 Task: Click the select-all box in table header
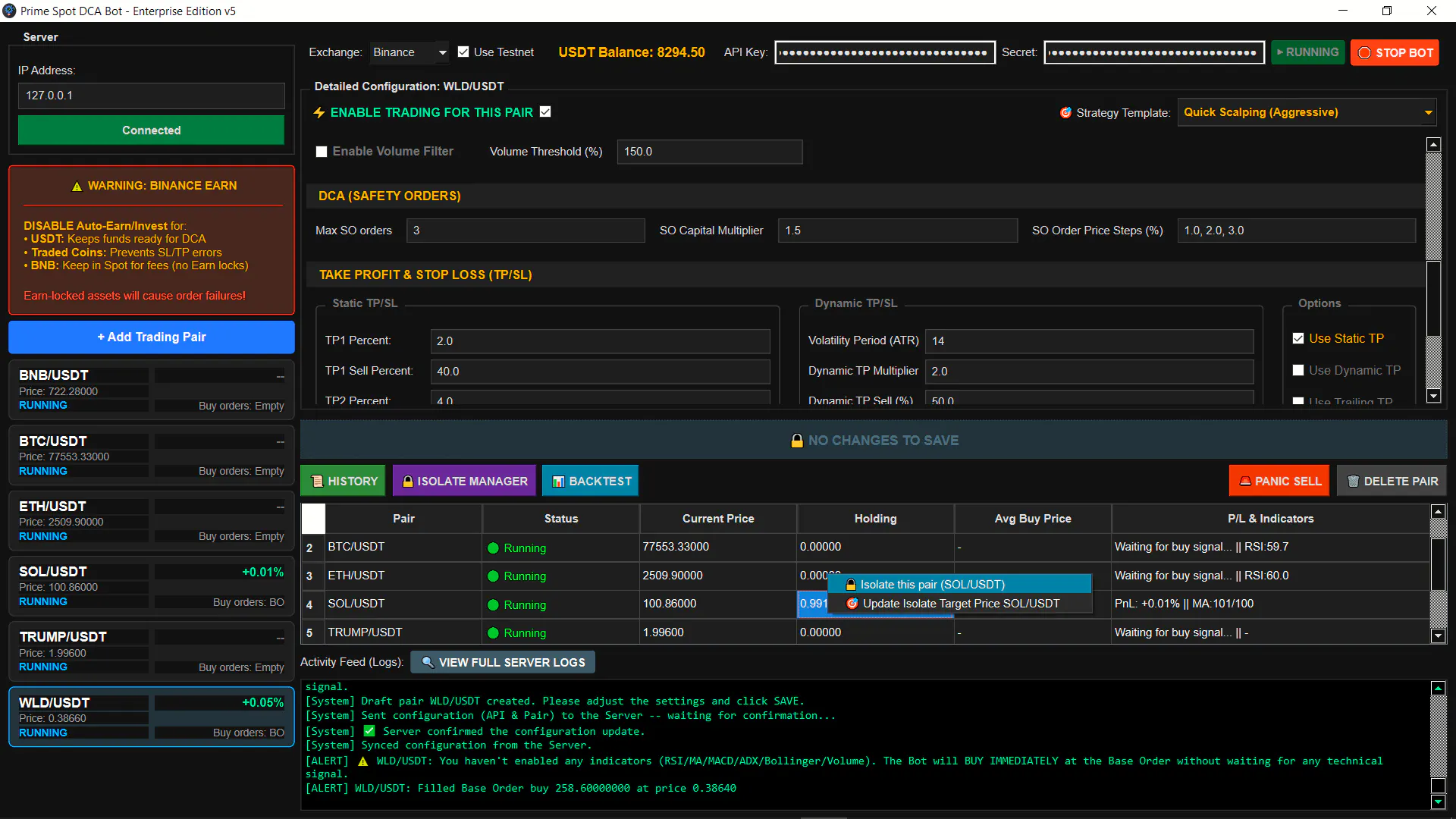[313, 519]
